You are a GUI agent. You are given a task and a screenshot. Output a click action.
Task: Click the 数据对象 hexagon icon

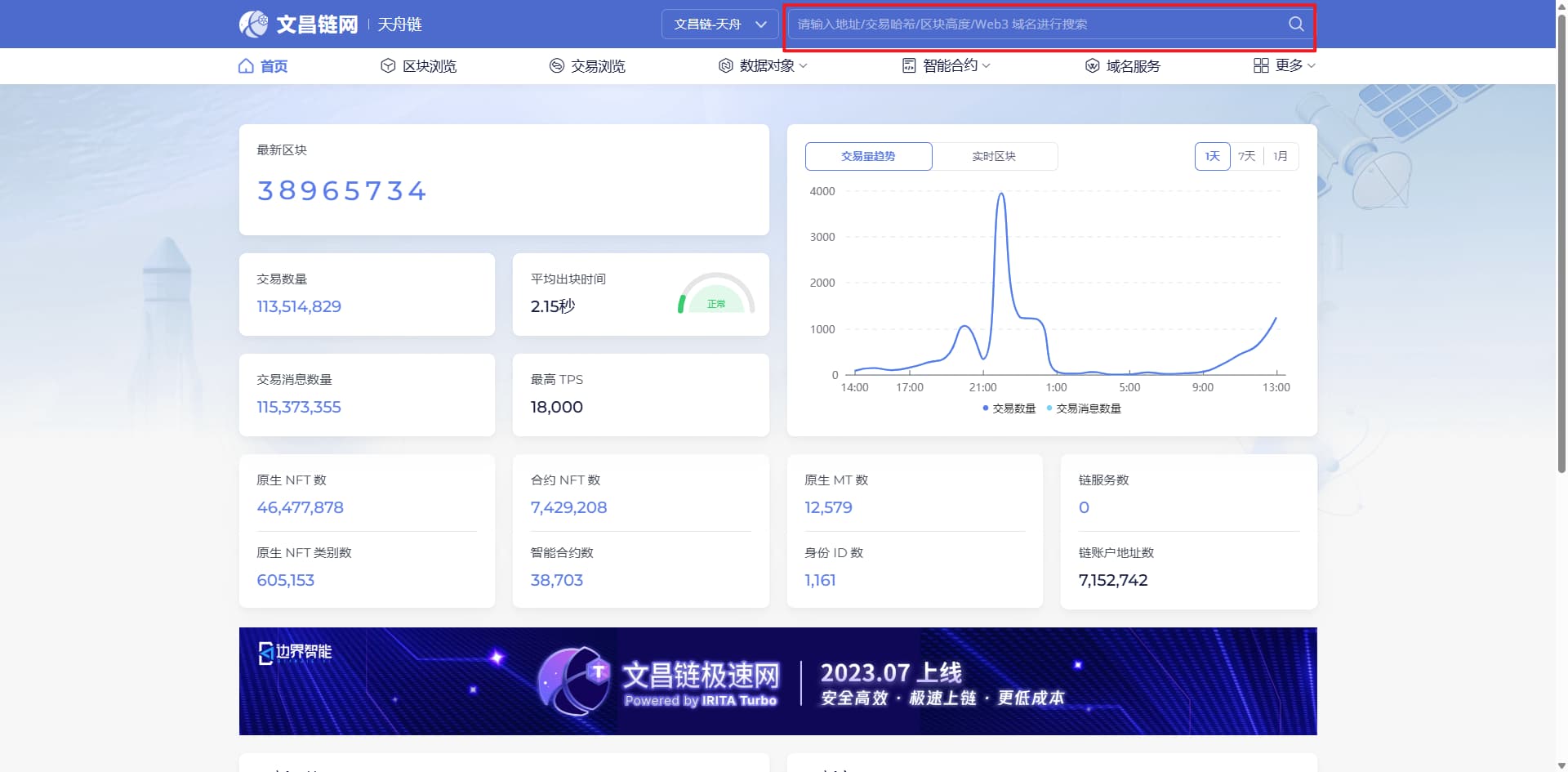click(725, 65)
